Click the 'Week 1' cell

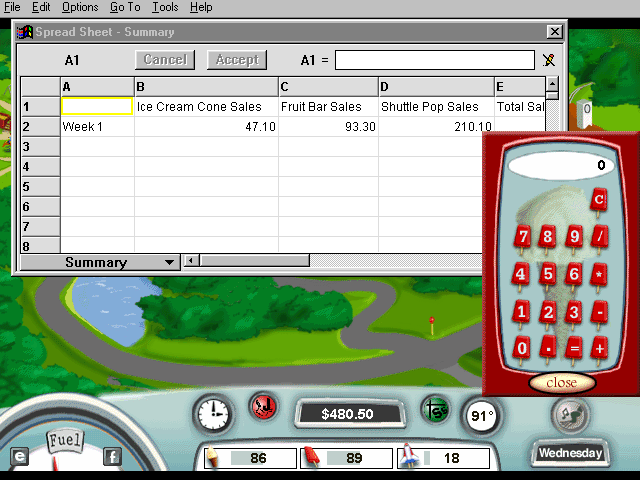pyautogui.click(x=97, y=127)
